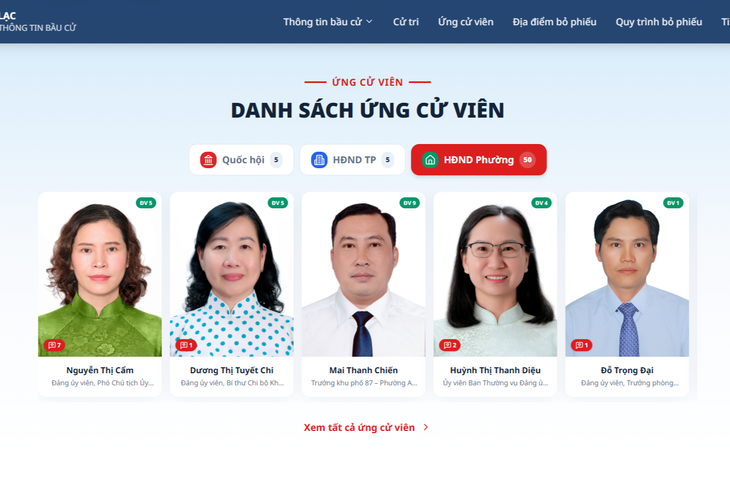Click the comment badge on Nguyễn Thị Cẩm photo
The width and height of the screenshot is (730, 487).
(x=54, y=345)
